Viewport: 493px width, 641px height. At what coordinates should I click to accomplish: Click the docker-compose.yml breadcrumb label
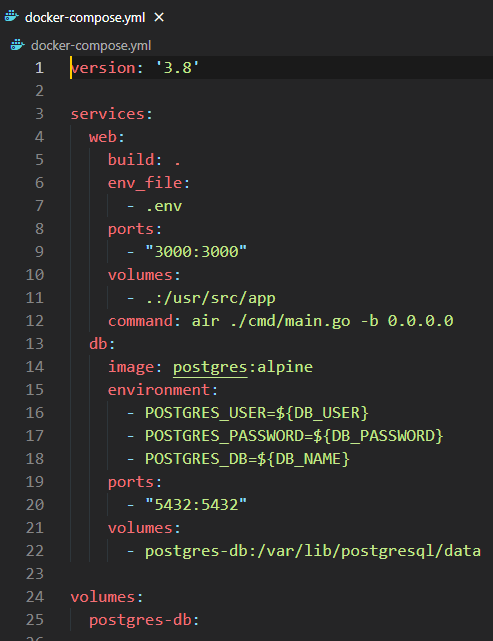(91, 45)
